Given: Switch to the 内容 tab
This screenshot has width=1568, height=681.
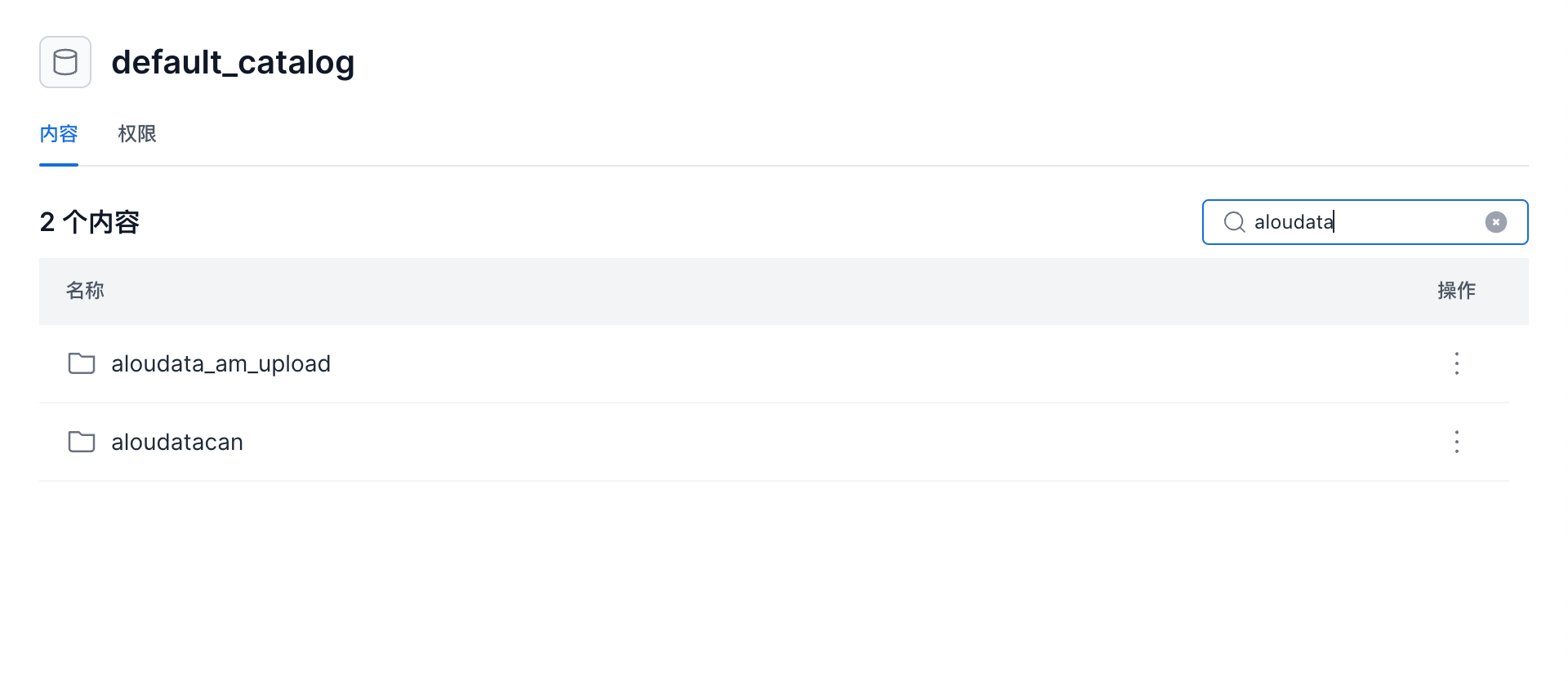Looking at the screenshot, I should coord(59,134).
